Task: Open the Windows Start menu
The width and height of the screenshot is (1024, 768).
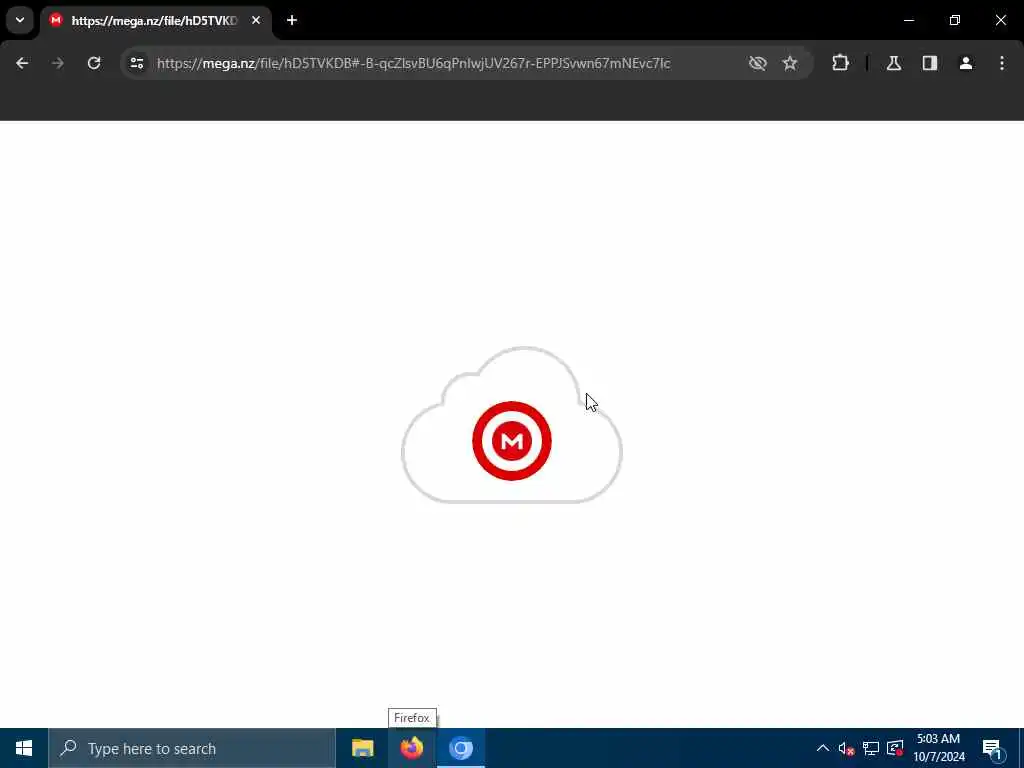Action: pyautogui.click(x=24, y=748)
